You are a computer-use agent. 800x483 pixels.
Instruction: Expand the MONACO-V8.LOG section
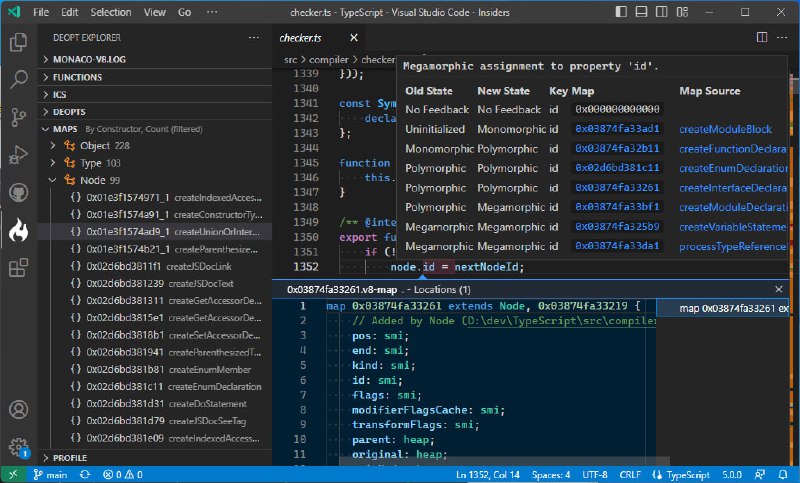pos(155,59)
